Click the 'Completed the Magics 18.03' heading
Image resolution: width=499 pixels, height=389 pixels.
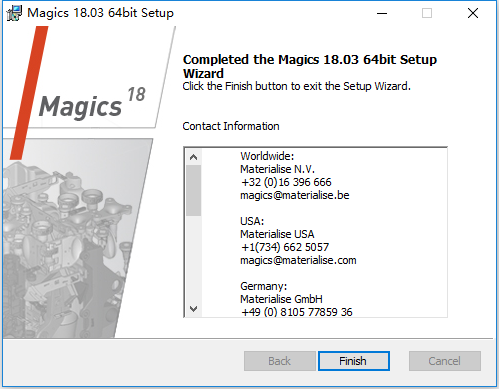[x=310, y=66]
